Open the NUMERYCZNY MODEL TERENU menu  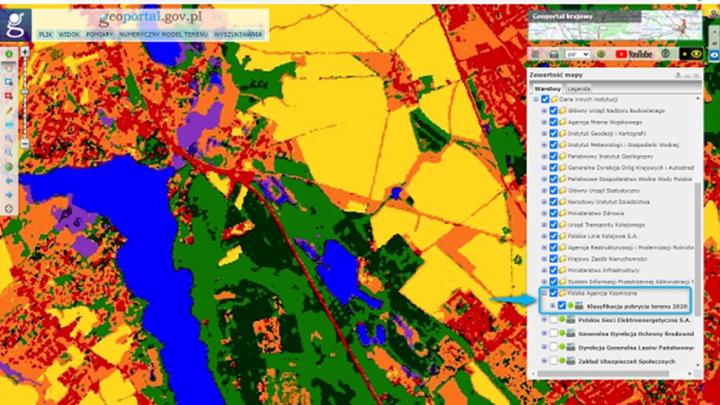point(163,34)
